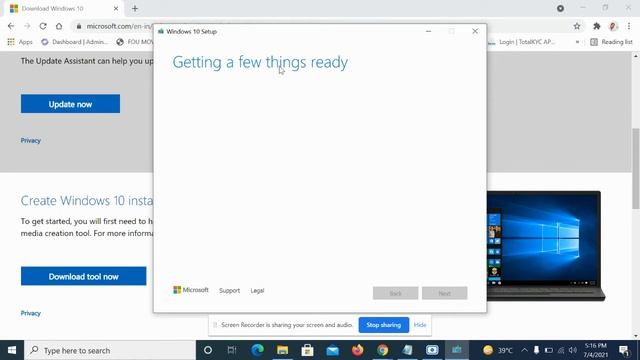Viewport: 640px width, 360px height.
Task: Click Download tool now button
Action: (x=83, y=276)
